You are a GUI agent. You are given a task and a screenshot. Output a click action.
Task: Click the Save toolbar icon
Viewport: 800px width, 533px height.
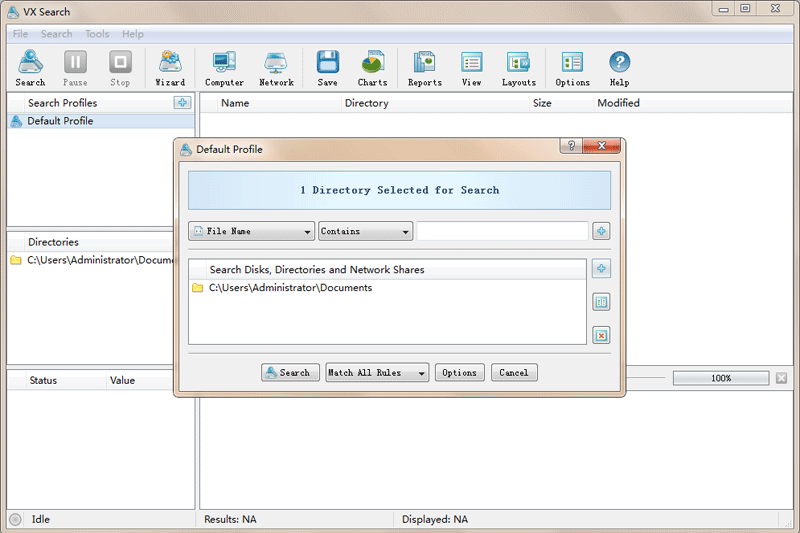(x=327, y=68)
